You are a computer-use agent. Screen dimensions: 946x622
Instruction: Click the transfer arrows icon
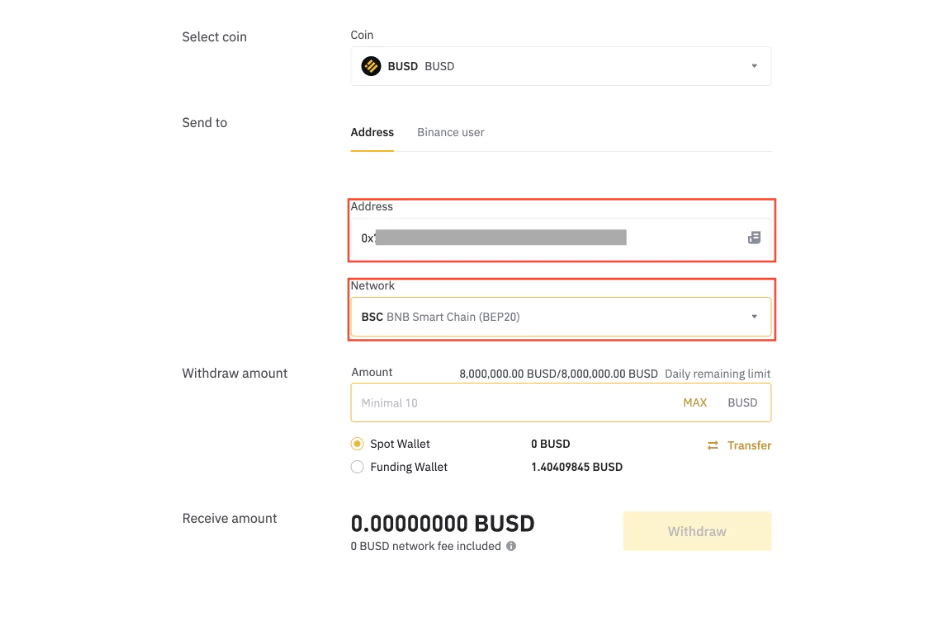[713, 445]
